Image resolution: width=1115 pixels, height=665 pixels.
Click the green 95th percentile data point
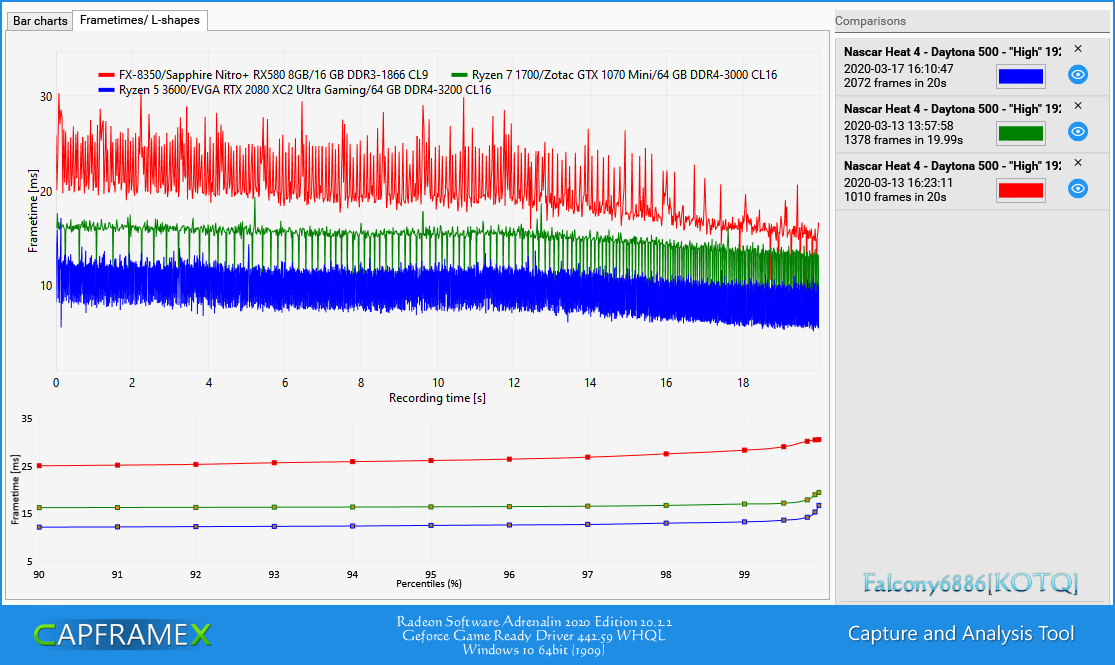(x=431, y=507)
